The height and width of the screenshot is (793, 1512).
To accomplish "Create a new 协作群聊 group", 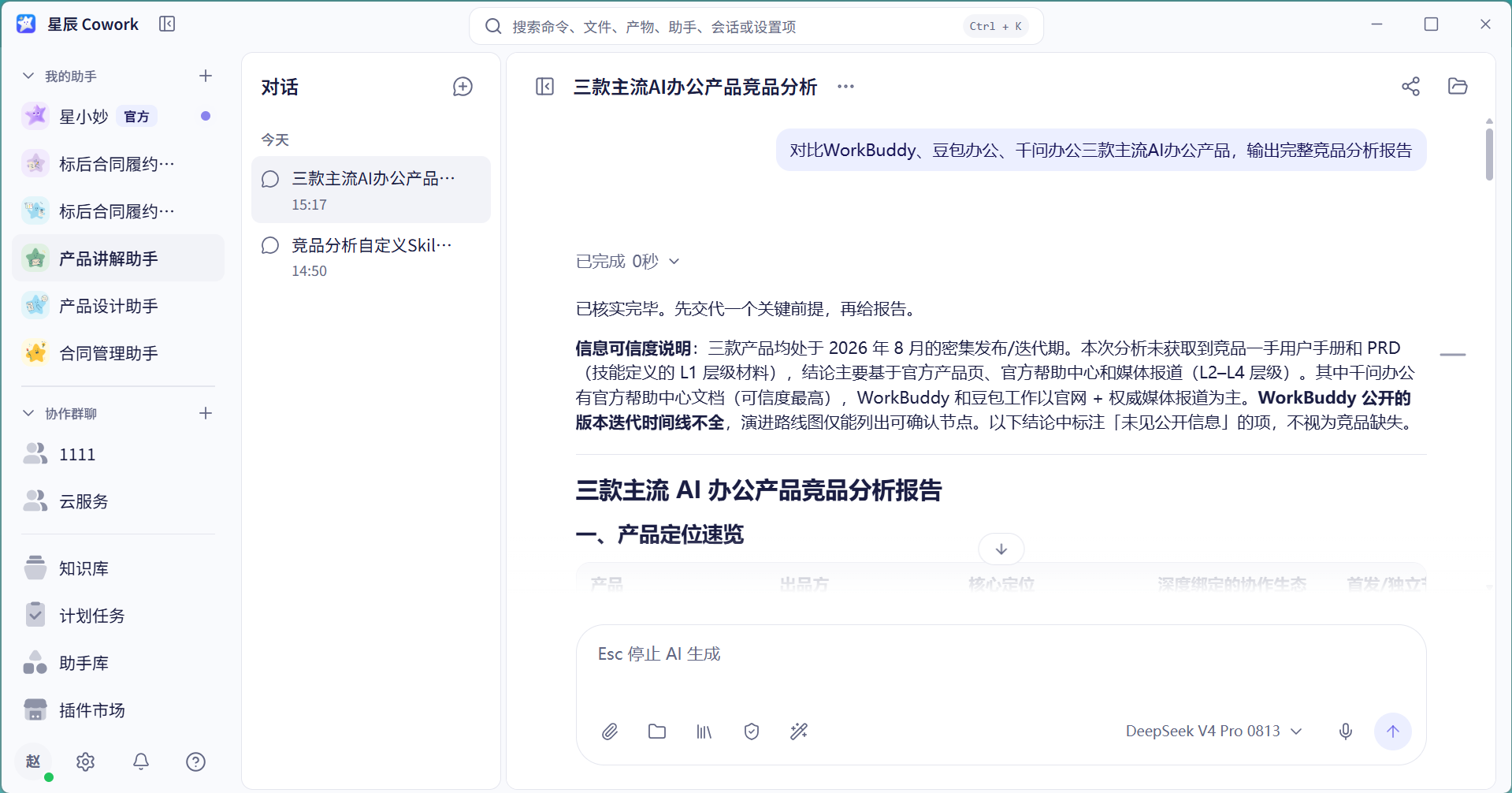I will [206, 413].
